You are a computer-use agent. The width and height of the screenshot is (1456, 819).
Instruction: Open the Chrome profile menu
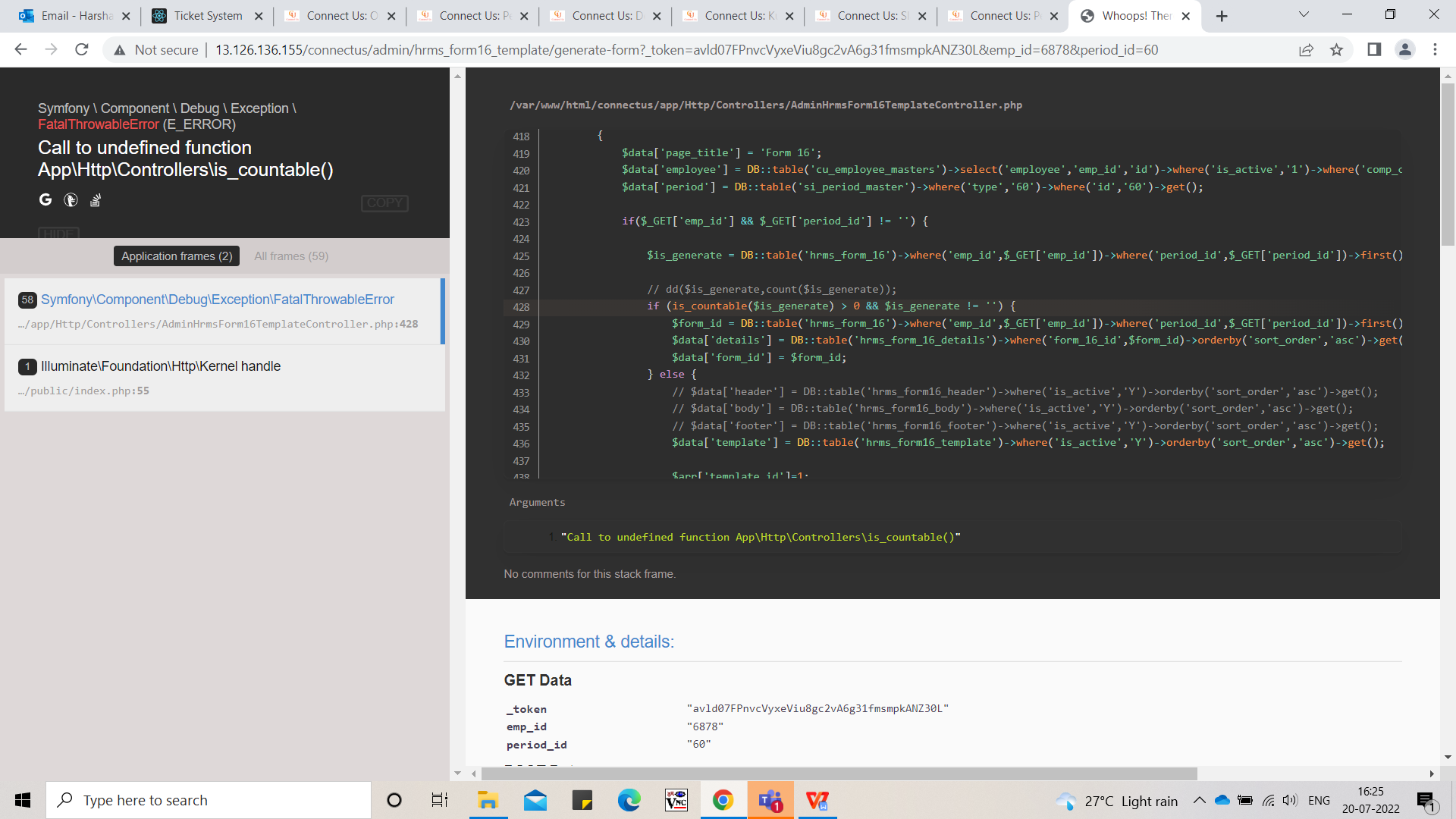click(x=1404, y=49)
